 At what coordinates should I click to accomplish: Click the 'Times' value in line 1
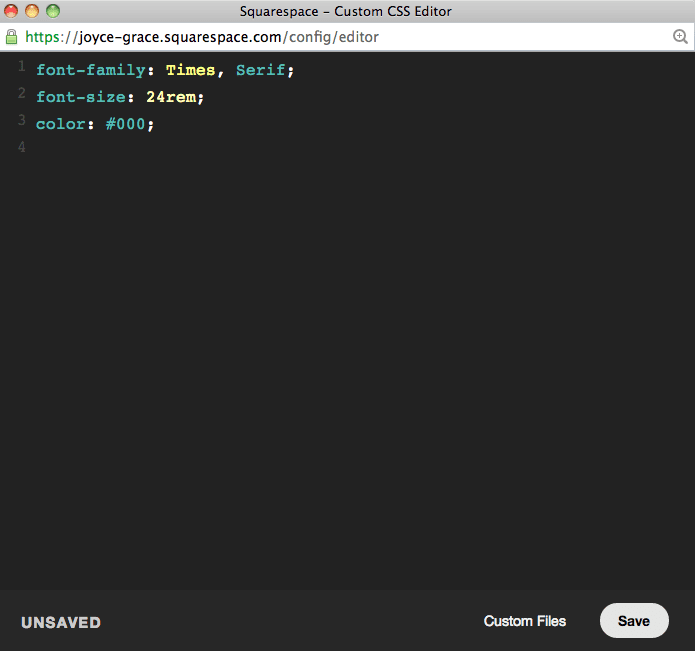pyautogui.click(x=191, y=70)
